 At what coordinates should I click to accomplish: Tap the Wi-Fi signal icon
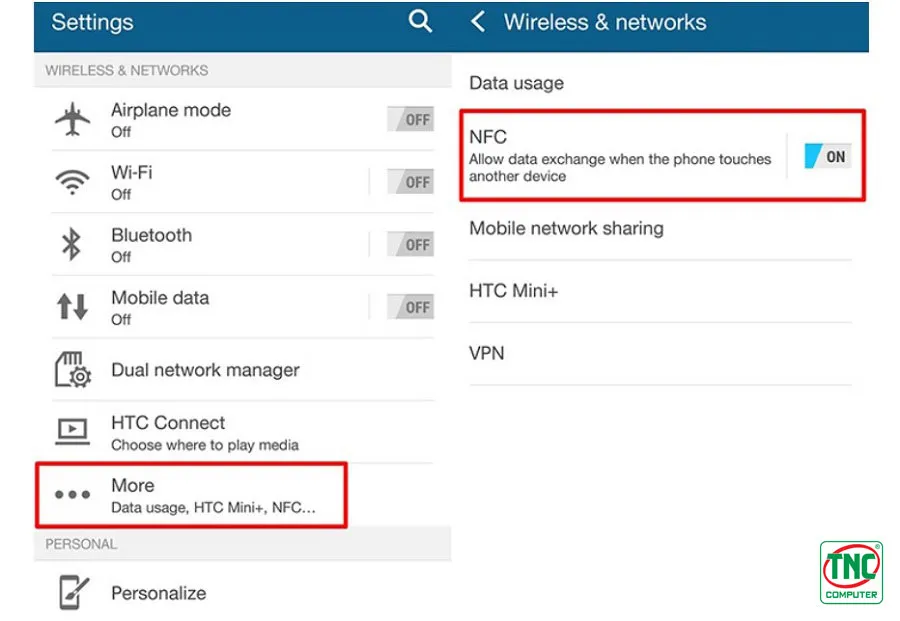[72, 182]
